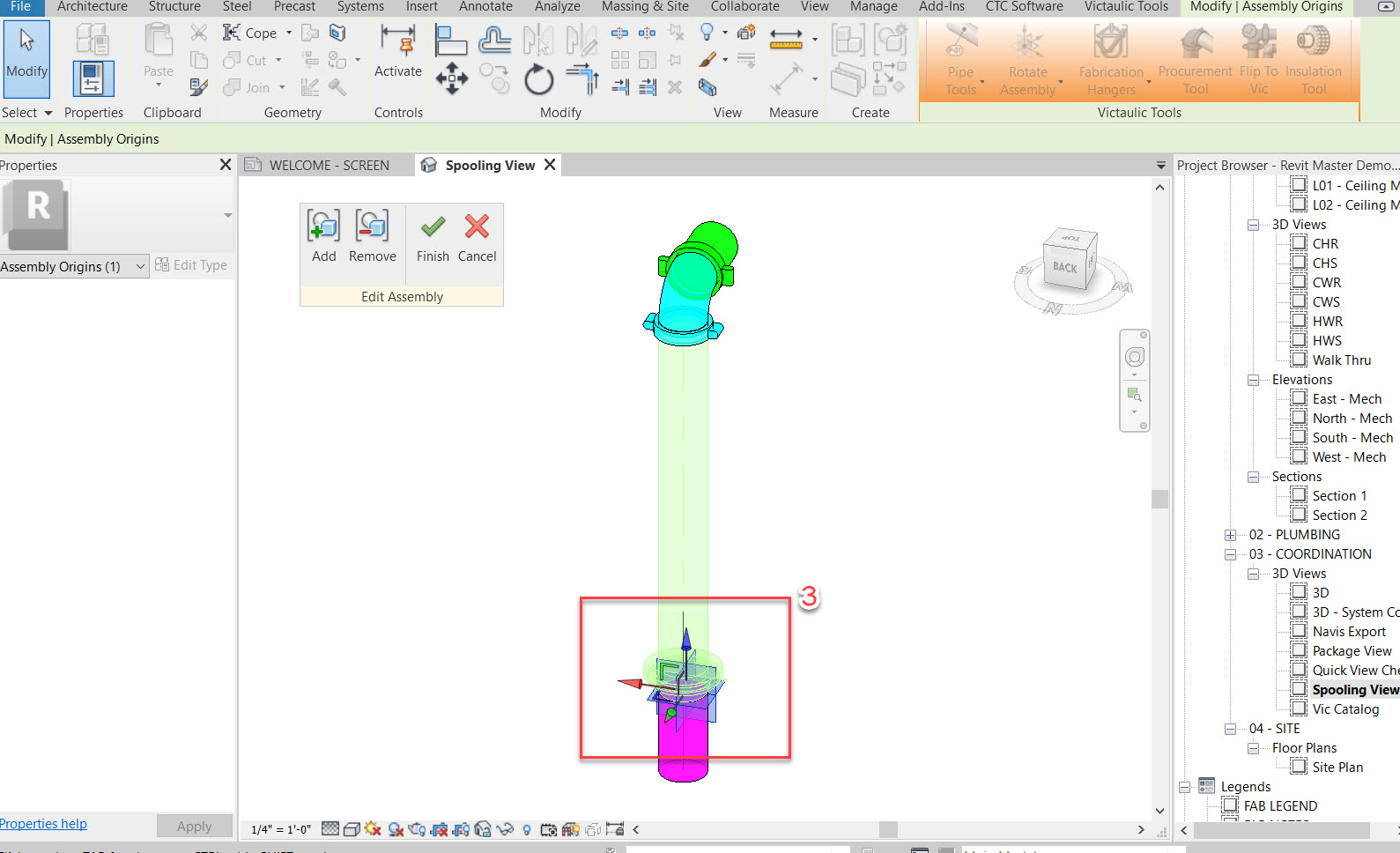Collapse the Elevations tree node

click(x=1254, y=380)
